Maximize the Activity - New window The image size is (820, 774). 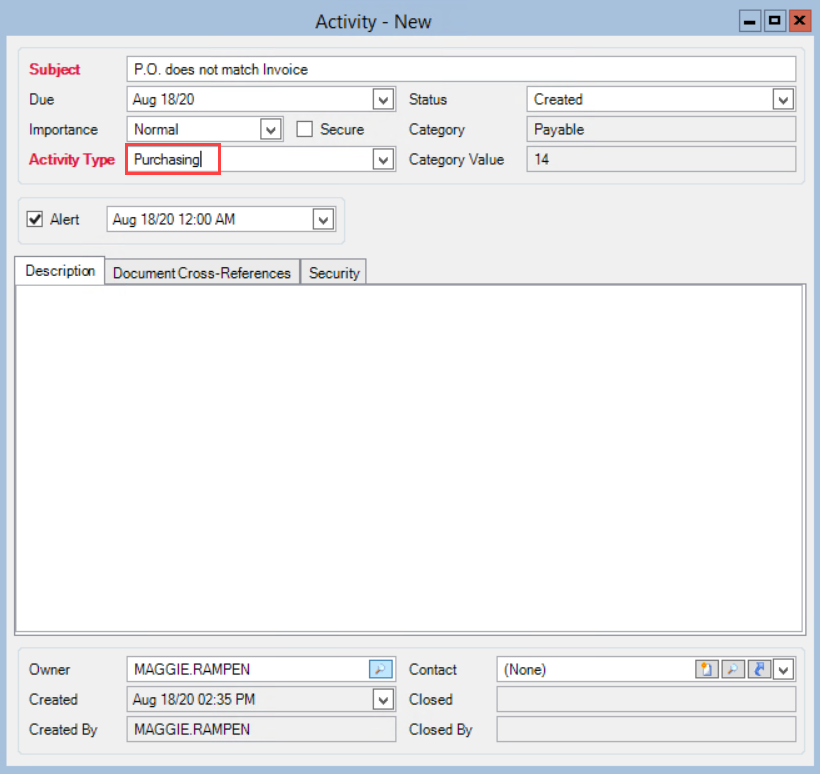coord(775,21)
